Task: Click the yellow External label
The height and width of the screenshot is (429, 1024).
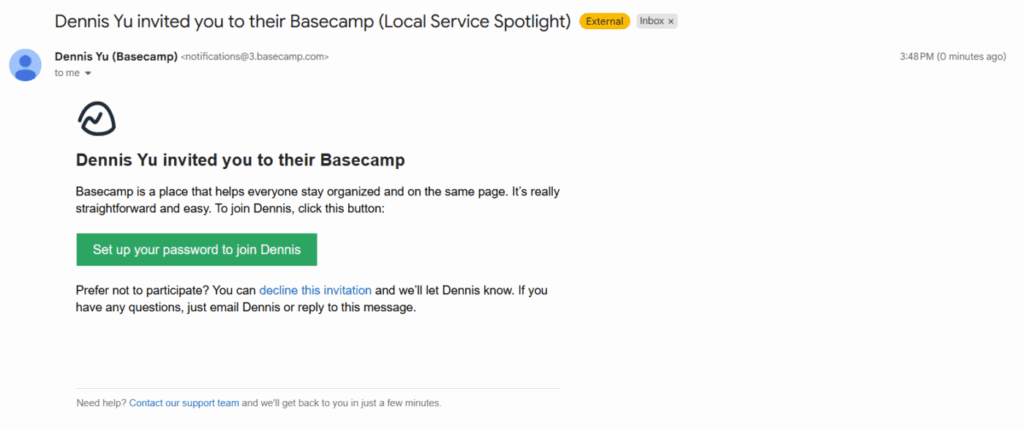Action: tap(604, 21)
